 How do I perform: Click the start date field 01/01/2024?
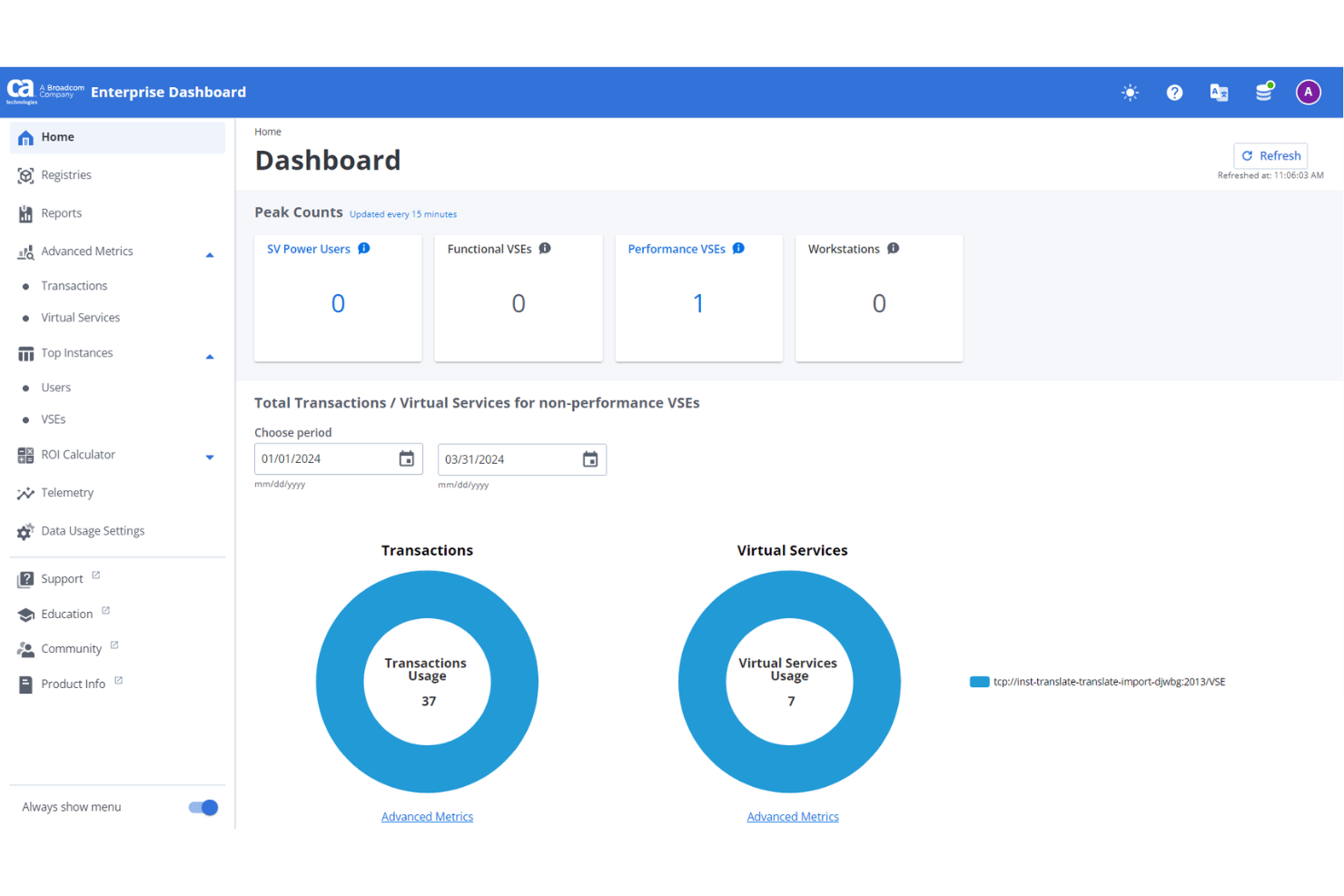click(339, 458)
